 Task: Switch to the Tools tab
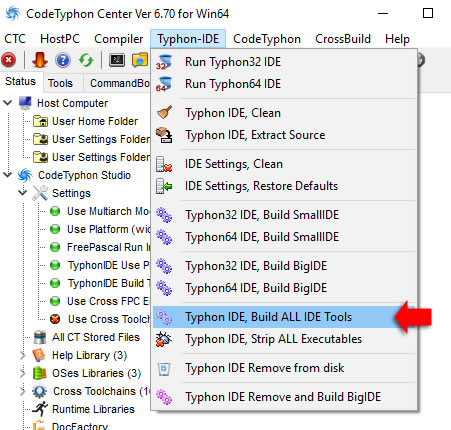click(60, 83)
